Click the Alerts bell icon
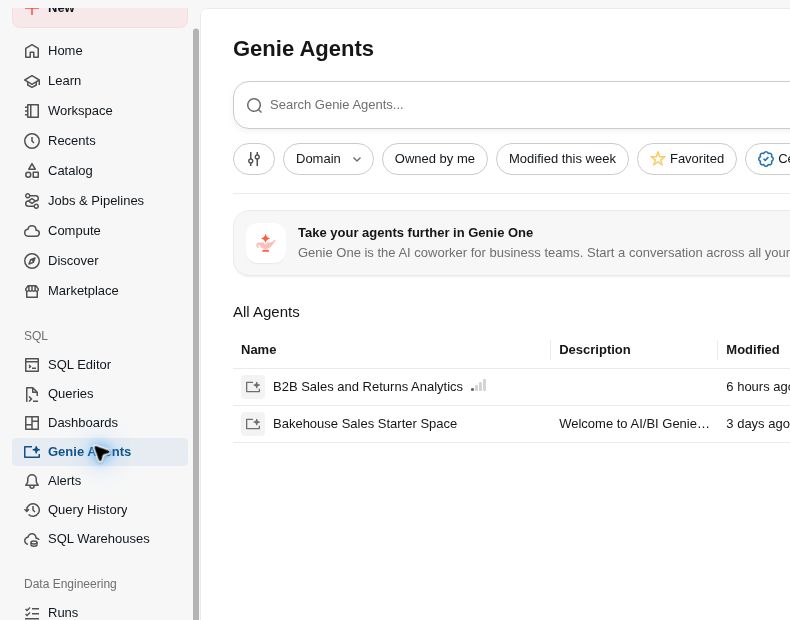Viewport: 790px width, 620px height. pos(32,481)
